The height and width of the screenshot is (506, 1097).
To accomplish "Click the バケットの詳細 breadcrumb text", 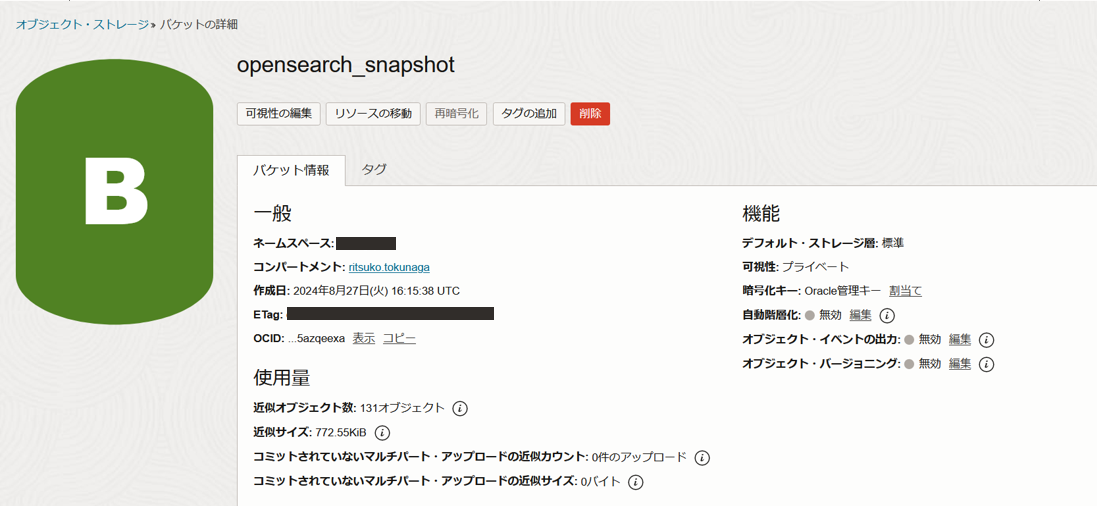I will coord(198,24).
